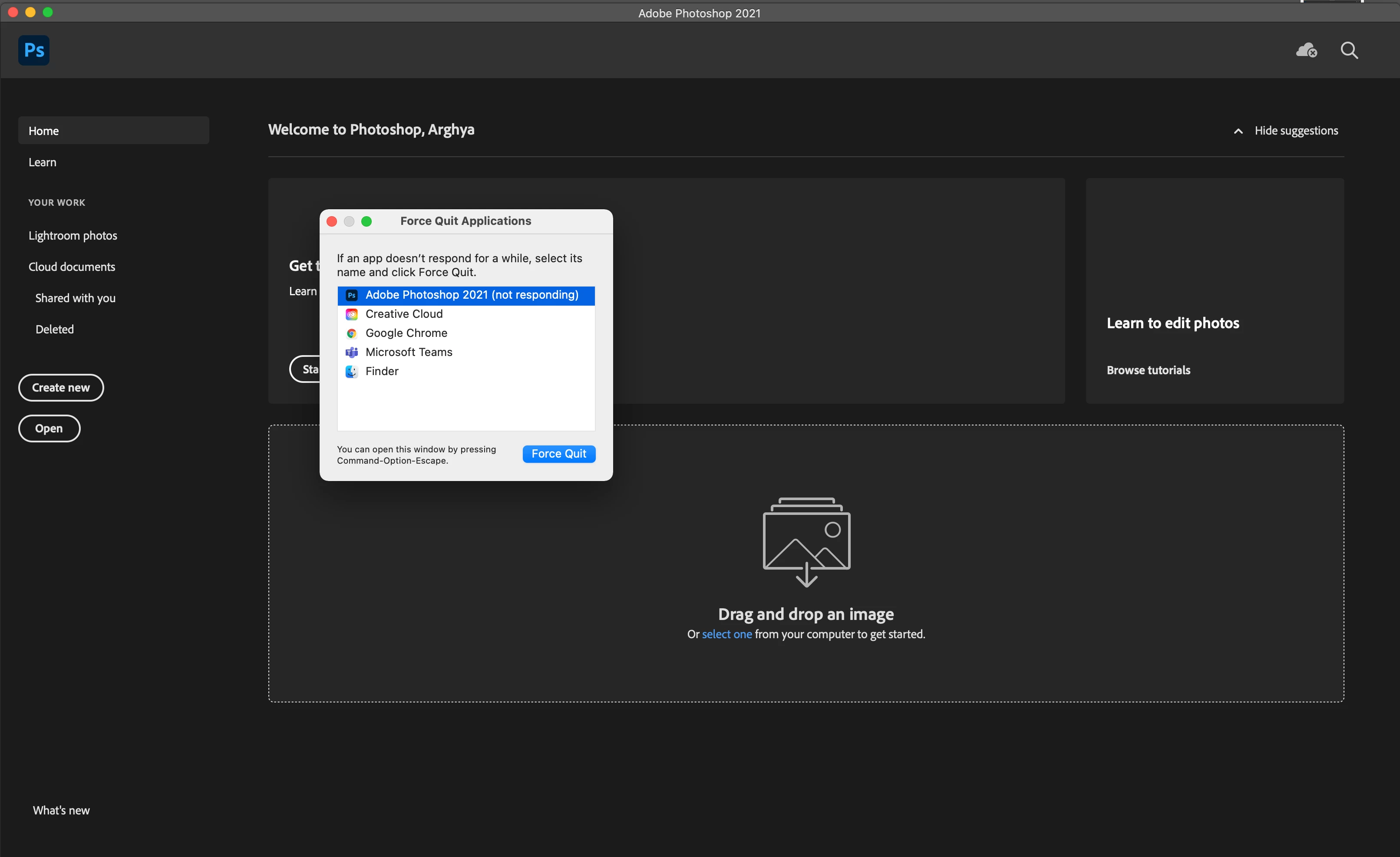
Task: Close the Force Quit Applications window
Action: point(332,221)
